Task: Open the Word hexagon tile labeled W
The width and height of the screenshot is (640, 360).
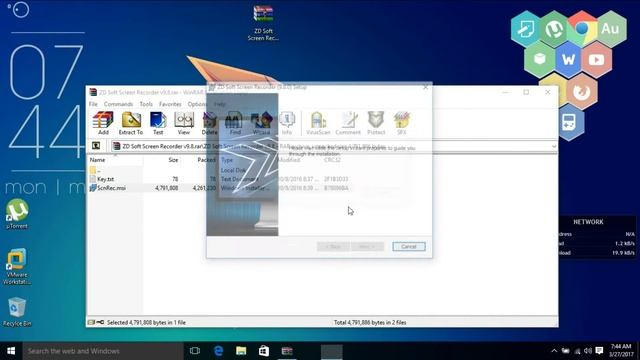Action: point(568,60)
